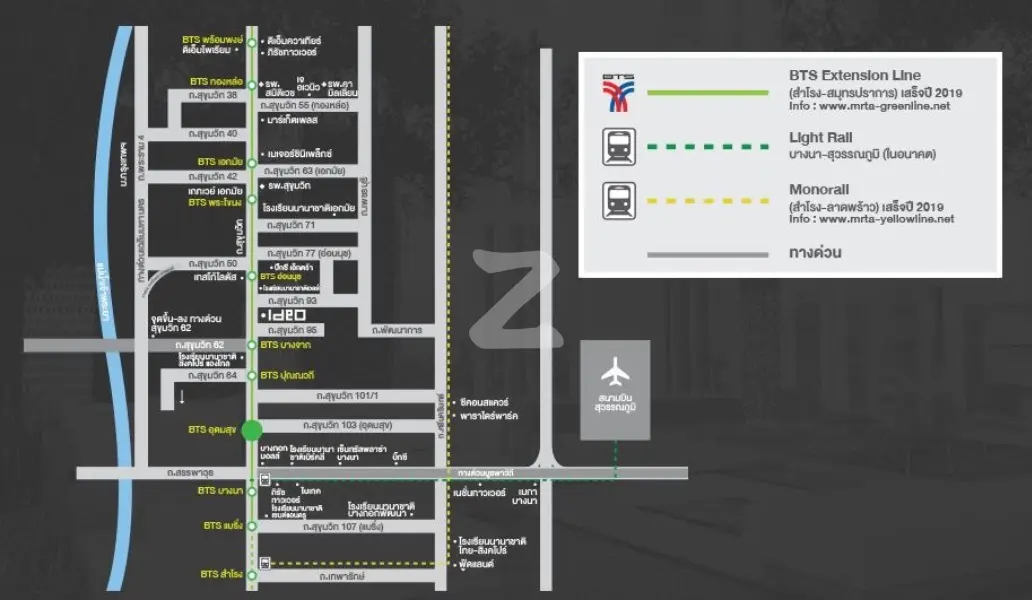This screenshot has height=600, width=1032.
Task: Click the ดิเอ็มควาเทียร์ landmark label
Action: (294, 41)
